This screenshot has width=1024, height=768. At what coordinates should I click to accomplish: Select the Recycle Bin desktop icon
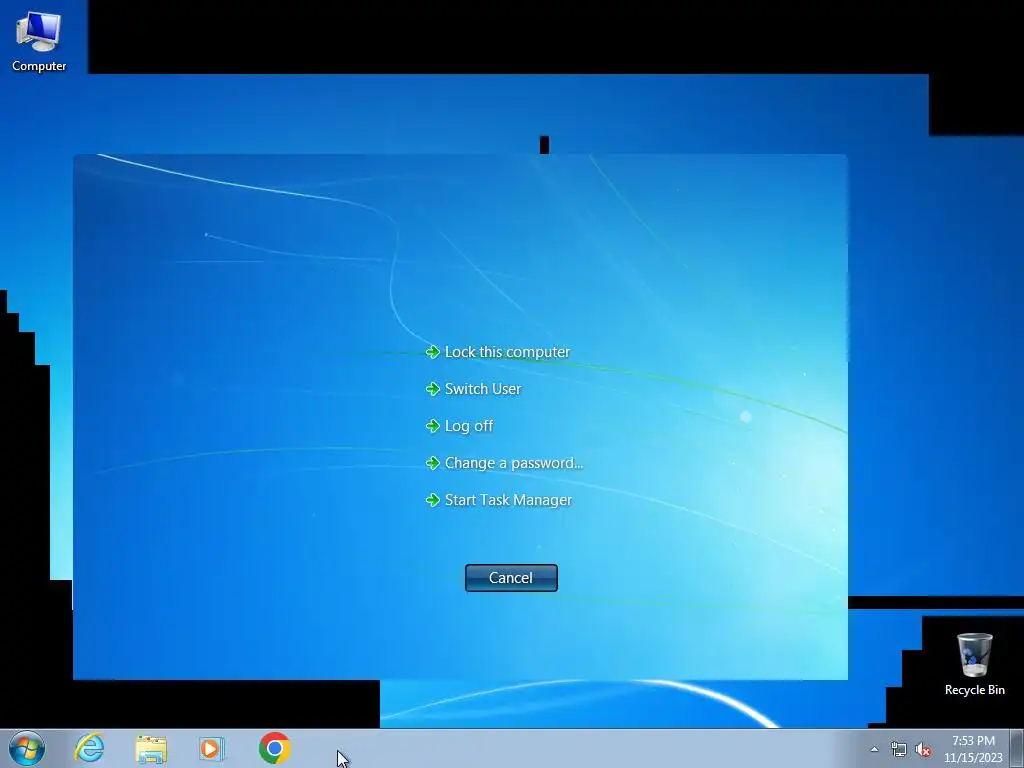pos(974,664)
